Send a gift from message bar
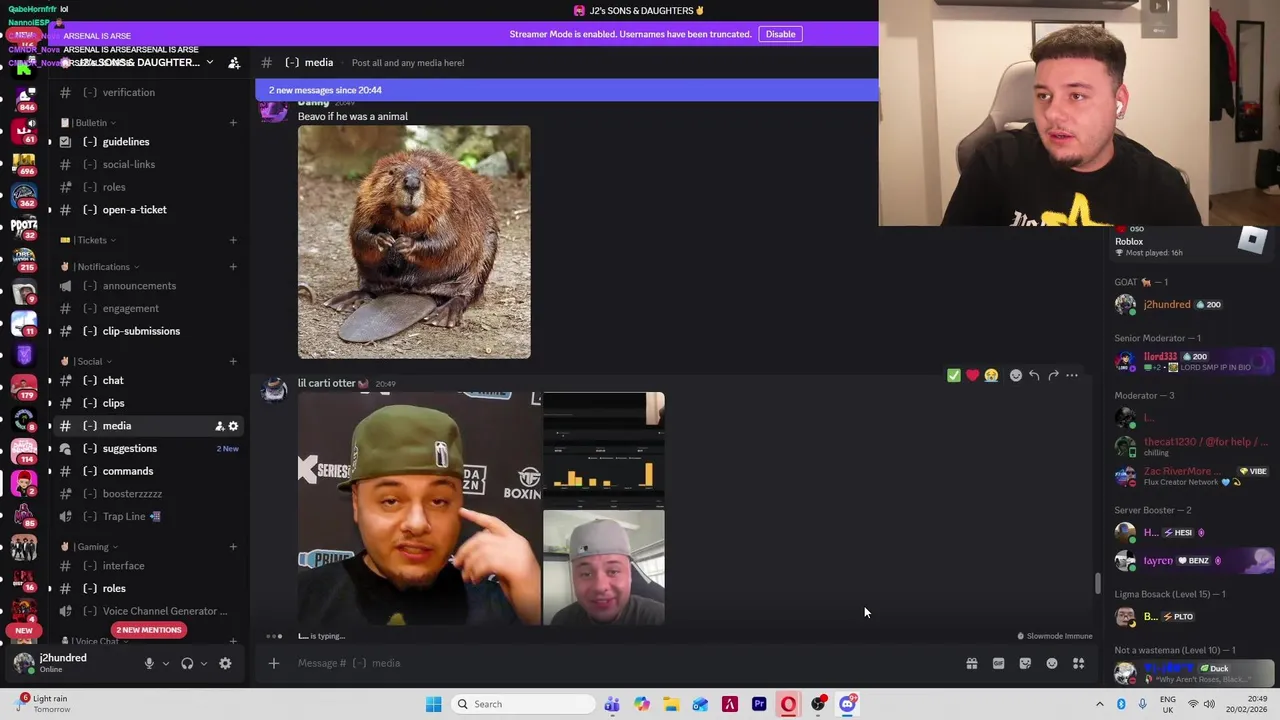Screen dimensions: 1280x720 click(x=971, y=663)
